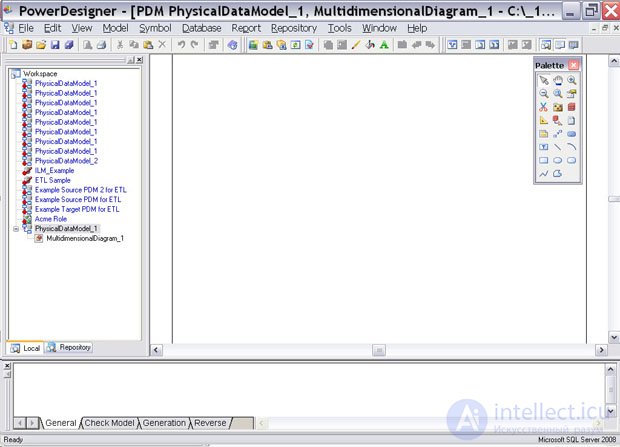Viewport: 620px width, 447px height.
Task: Switch to the General output tab
Action: click(60, 423)
